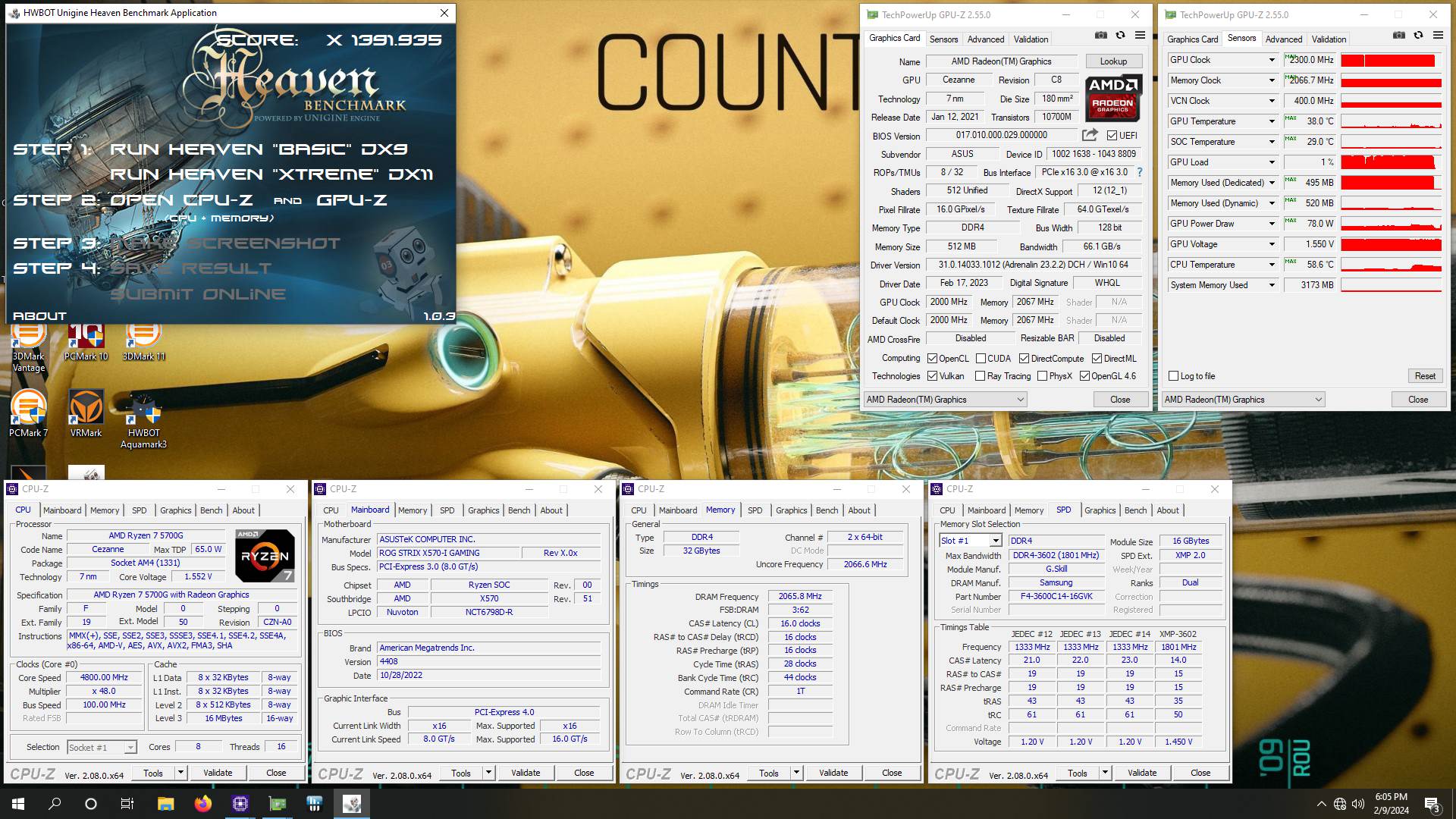Image resolution: width=1456 pixels, height=819 pixels.
Task: Open the HWBOT Aquamark3 desktop shortcut
Action: pyautogui.click(x=143, y=419)
